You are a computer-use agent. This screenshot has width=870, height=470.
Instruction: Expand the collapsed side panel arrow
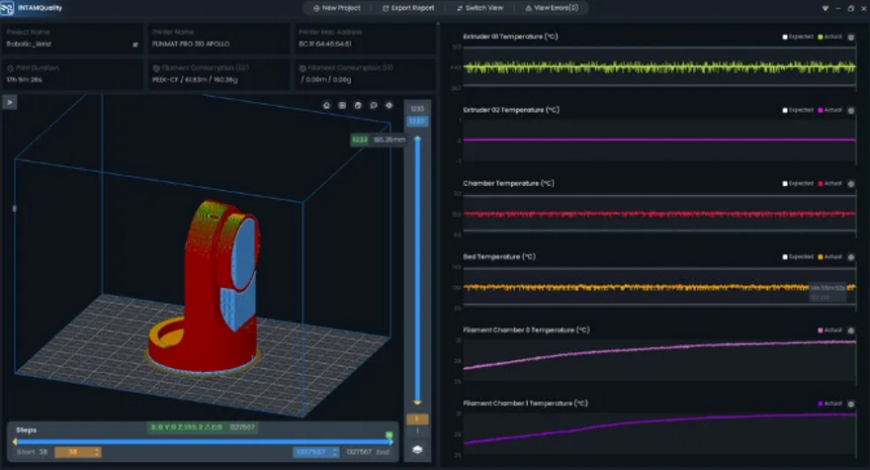click(x=9, y=102)
